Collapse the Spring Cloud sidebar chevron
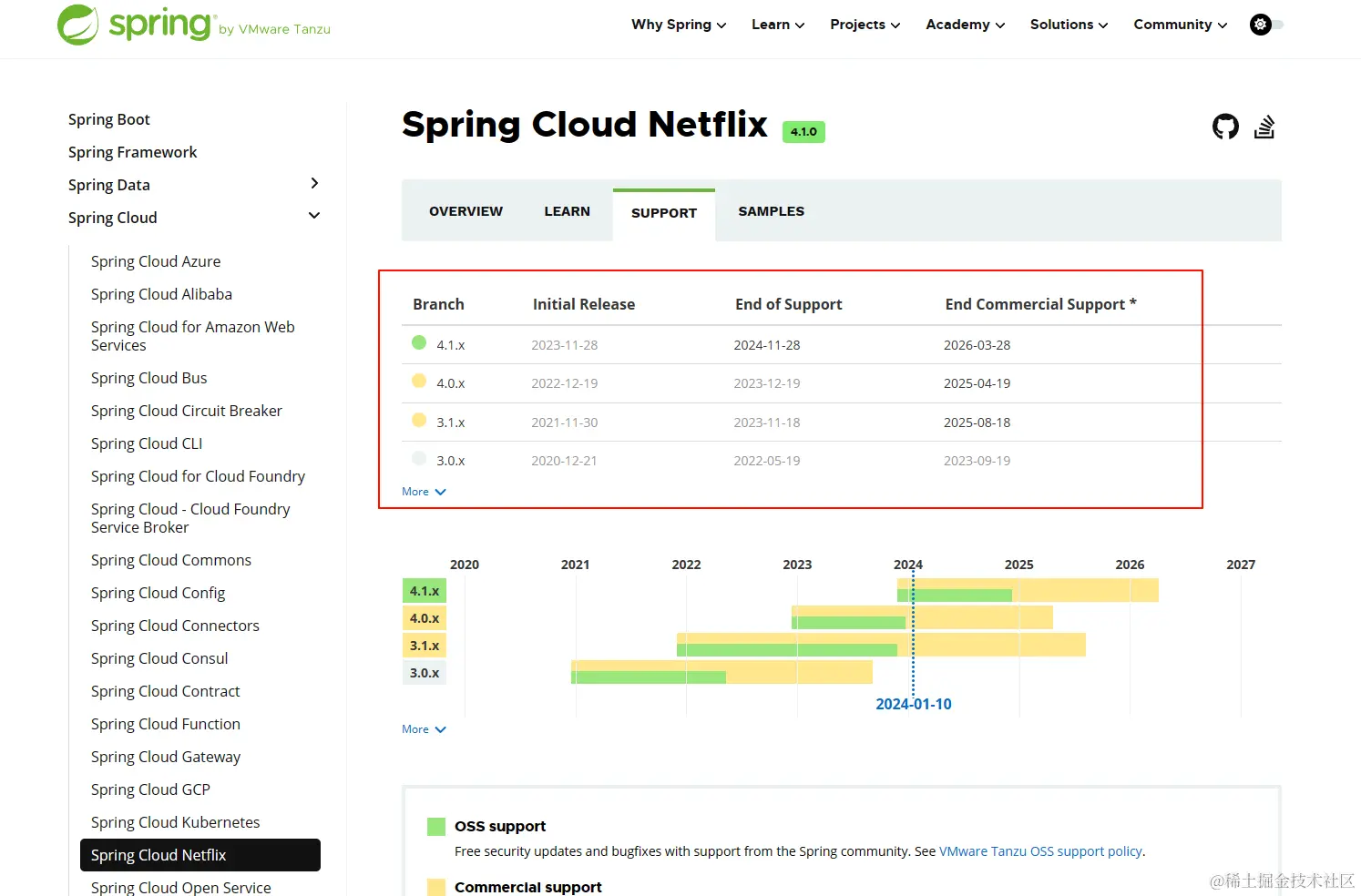This screenshot has height=896, width=1361. 314,217
